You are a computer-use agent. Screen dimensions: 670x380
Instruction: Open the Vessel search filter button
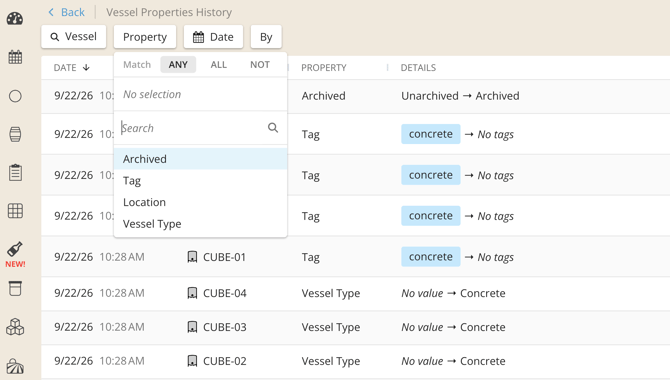[73, 37]
